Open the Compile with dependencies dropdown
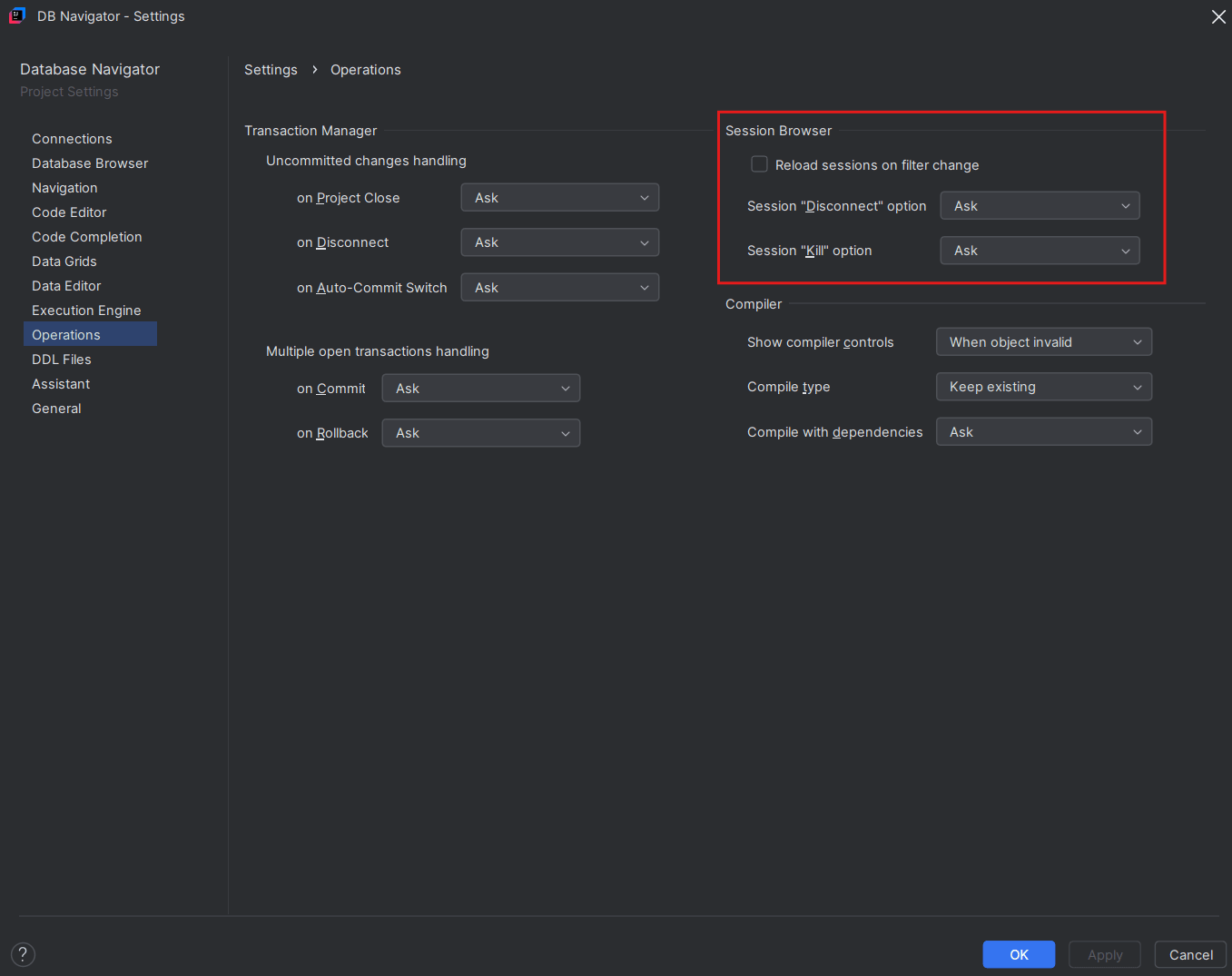This screenshot has height=976, width=1232. click(1044, 432)
